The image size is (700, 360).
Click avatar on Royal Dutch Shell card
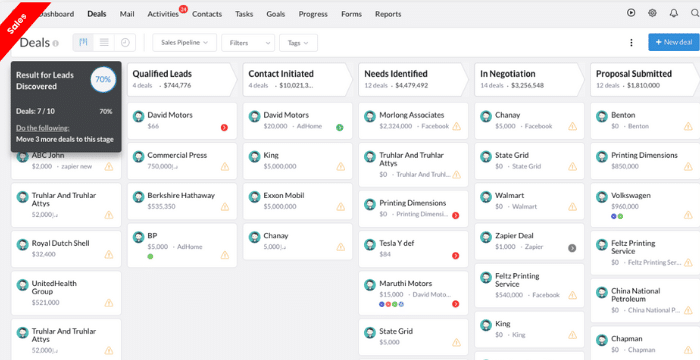pos(22,245)
